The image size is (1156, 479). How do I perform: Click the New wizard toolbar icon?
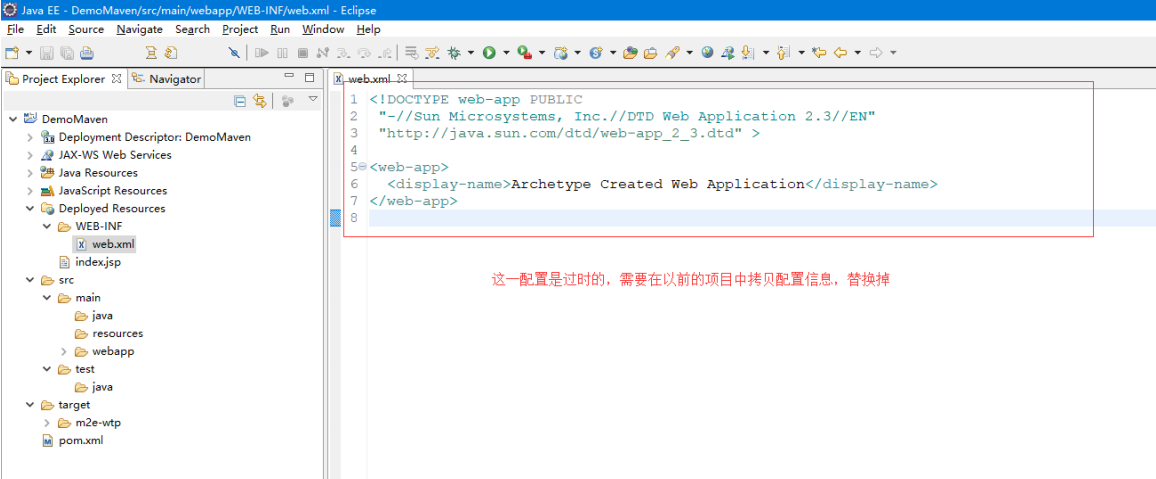click(12, 52)
